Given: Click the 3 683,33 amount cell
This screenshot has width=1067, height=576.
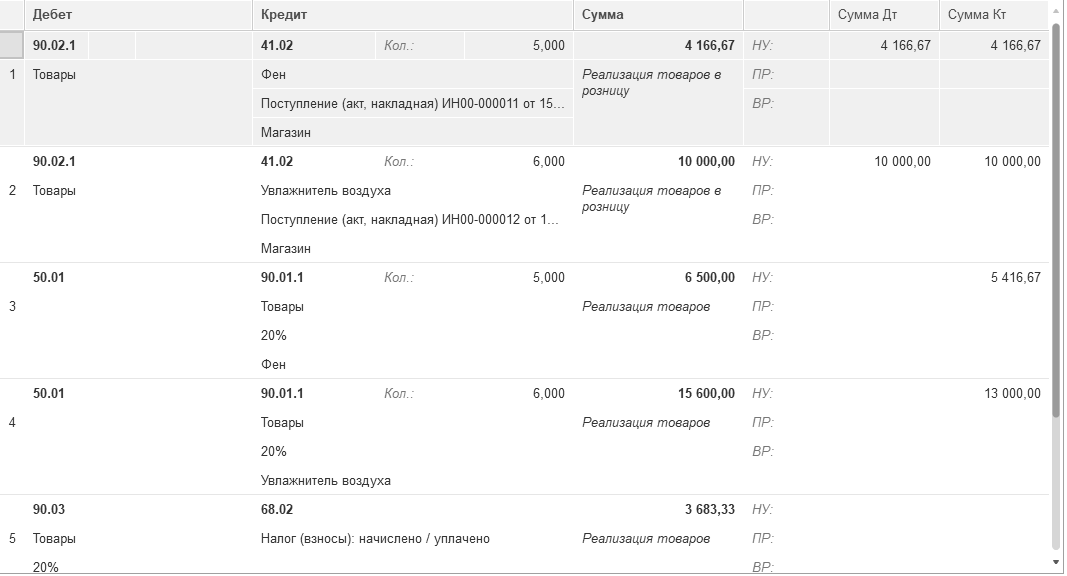Looking at the screenshot, I should click(710, 510).
